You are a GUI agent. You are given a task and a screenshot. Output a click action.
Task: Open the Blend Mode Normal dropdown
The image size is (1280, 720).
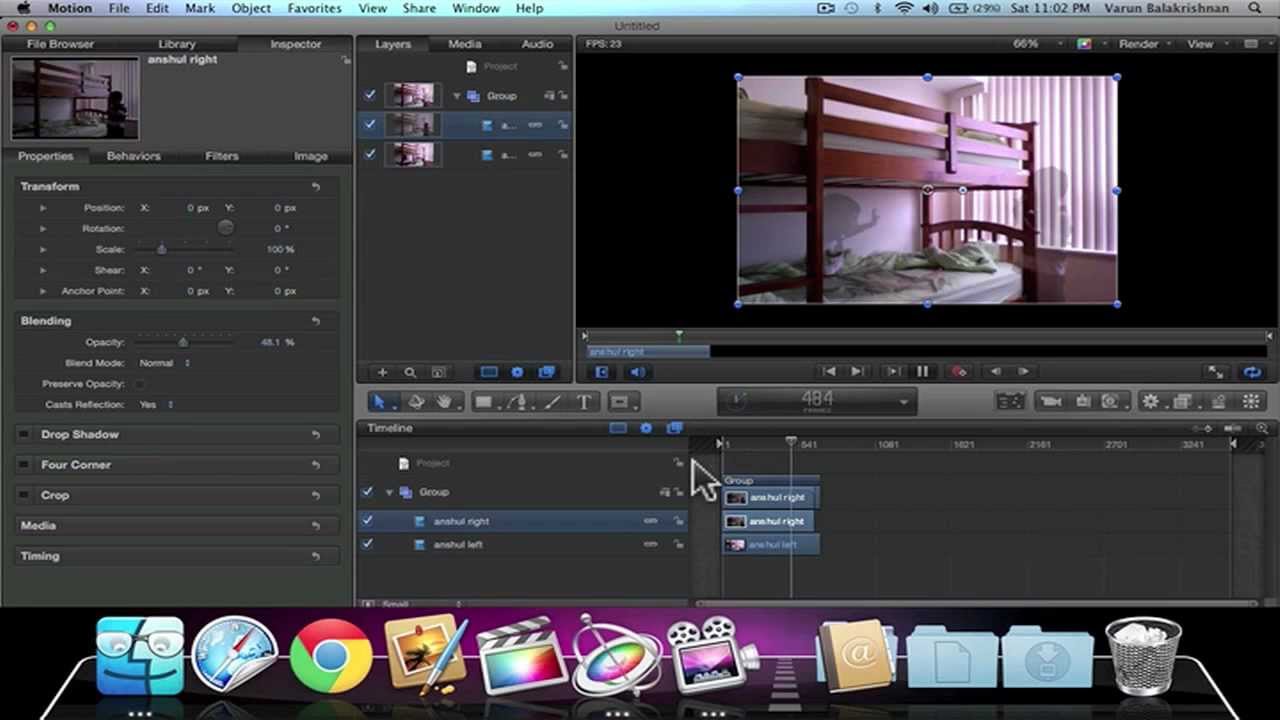coord(164,363)
